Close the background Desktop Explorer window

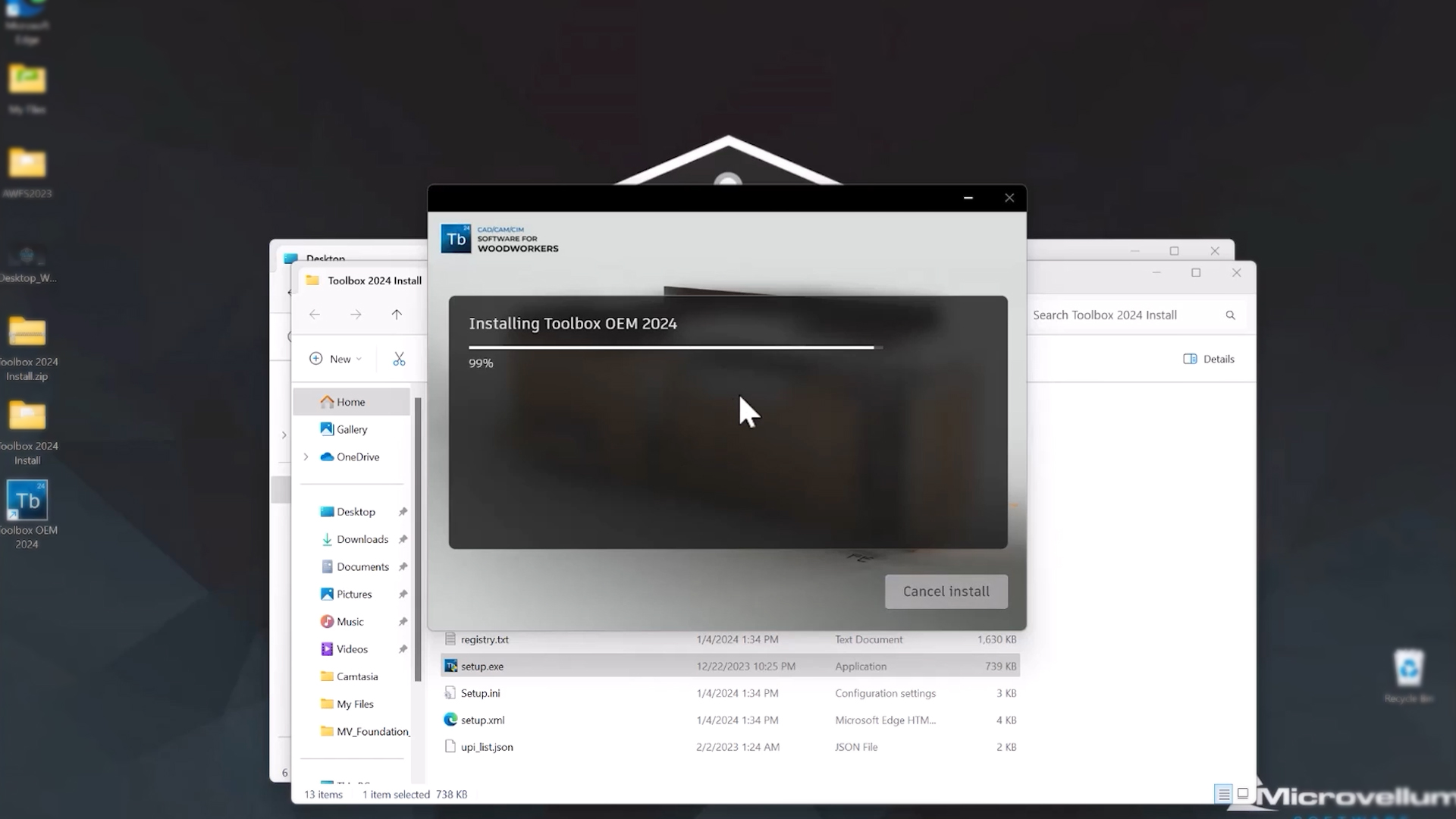[x=1215, y=251]
